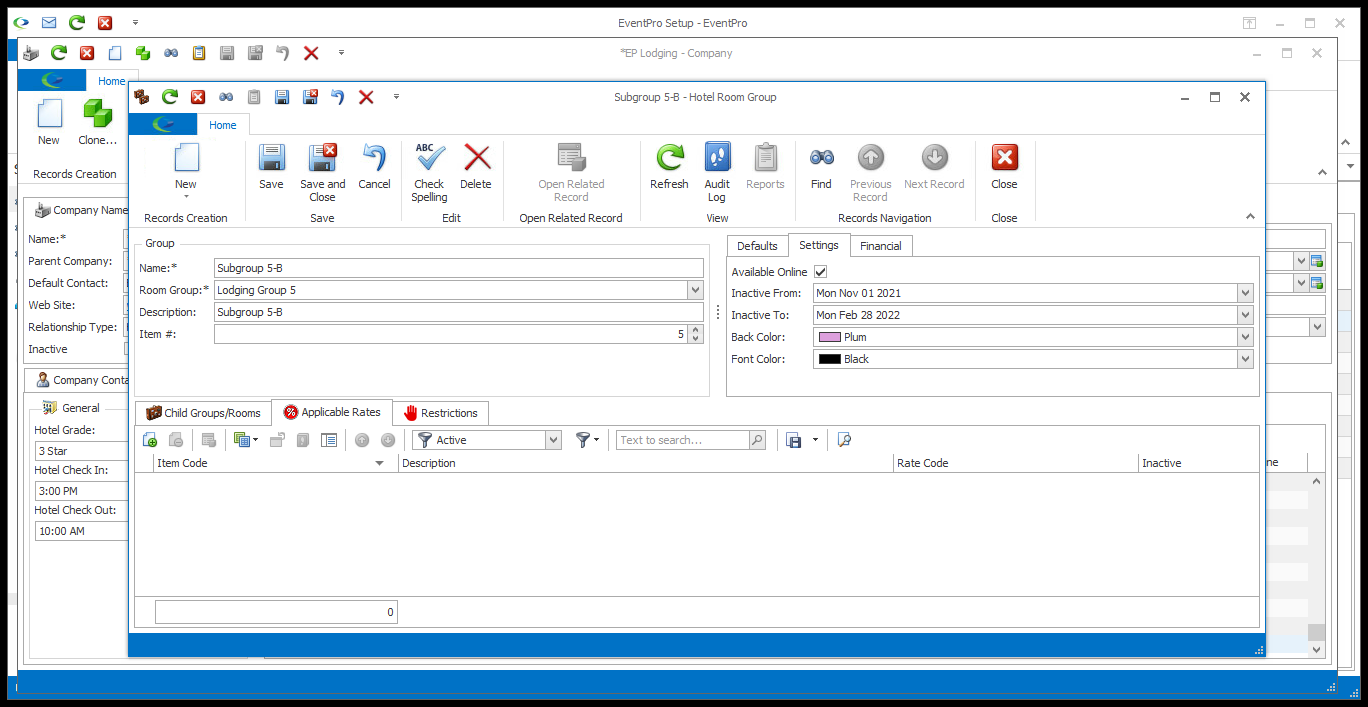Click mail icon in EventPro Setup title bar
1368x707 pixels.
click(49, 23)
